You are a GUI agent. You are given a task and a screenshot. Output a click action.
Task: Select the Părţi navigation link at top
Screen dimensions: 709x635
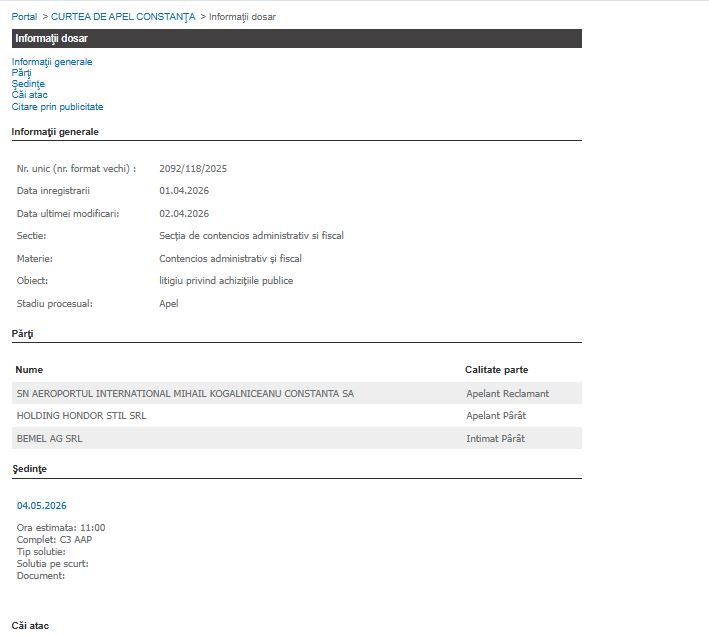click(21, 73)
